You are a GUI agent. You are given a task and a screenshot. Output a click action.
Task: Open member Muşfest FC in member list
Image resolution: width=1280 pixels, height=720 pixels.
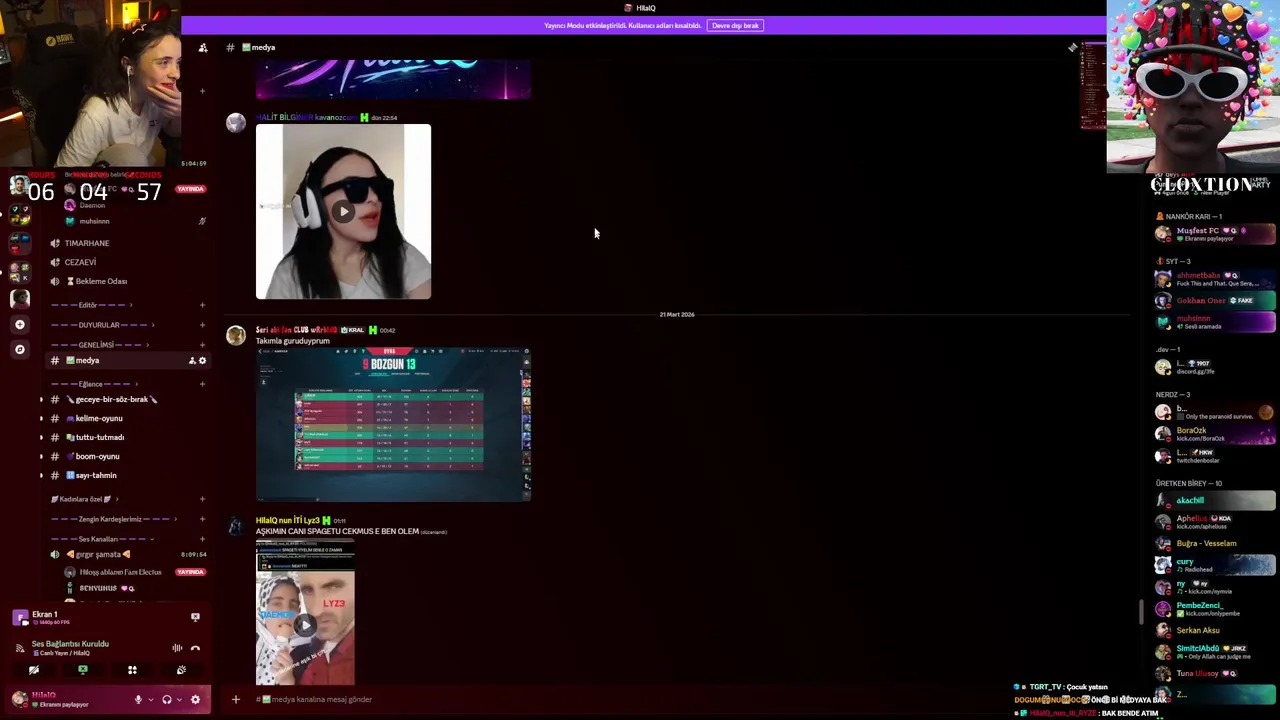(x=1215, y=234)
